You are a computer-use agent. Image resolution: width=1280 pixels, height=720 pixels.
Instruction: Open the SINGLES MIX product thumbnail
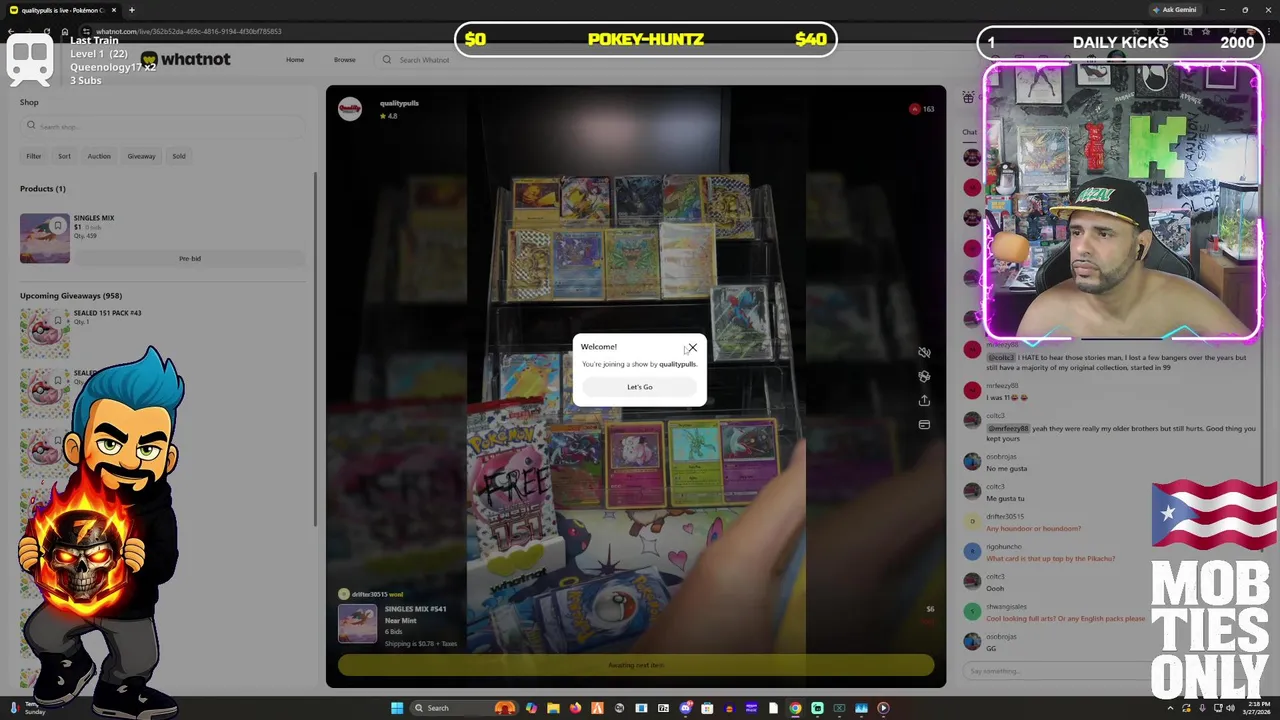45,238
